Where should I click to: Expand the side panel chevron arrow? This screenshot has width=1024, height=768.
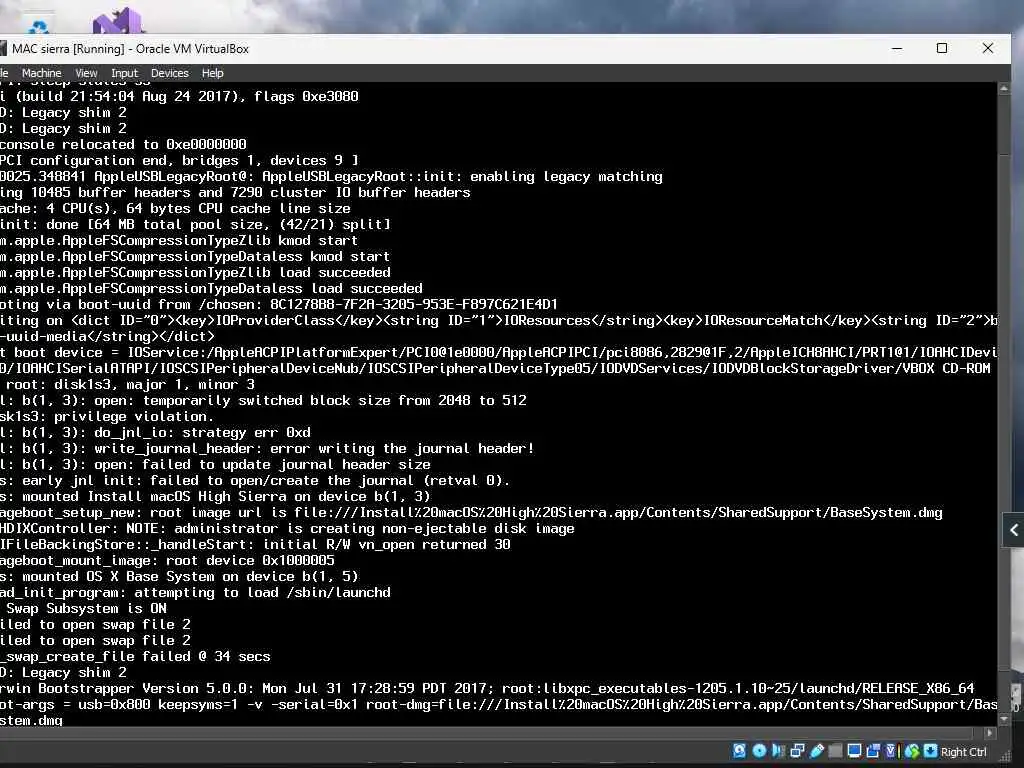(x=1013, y=530)
